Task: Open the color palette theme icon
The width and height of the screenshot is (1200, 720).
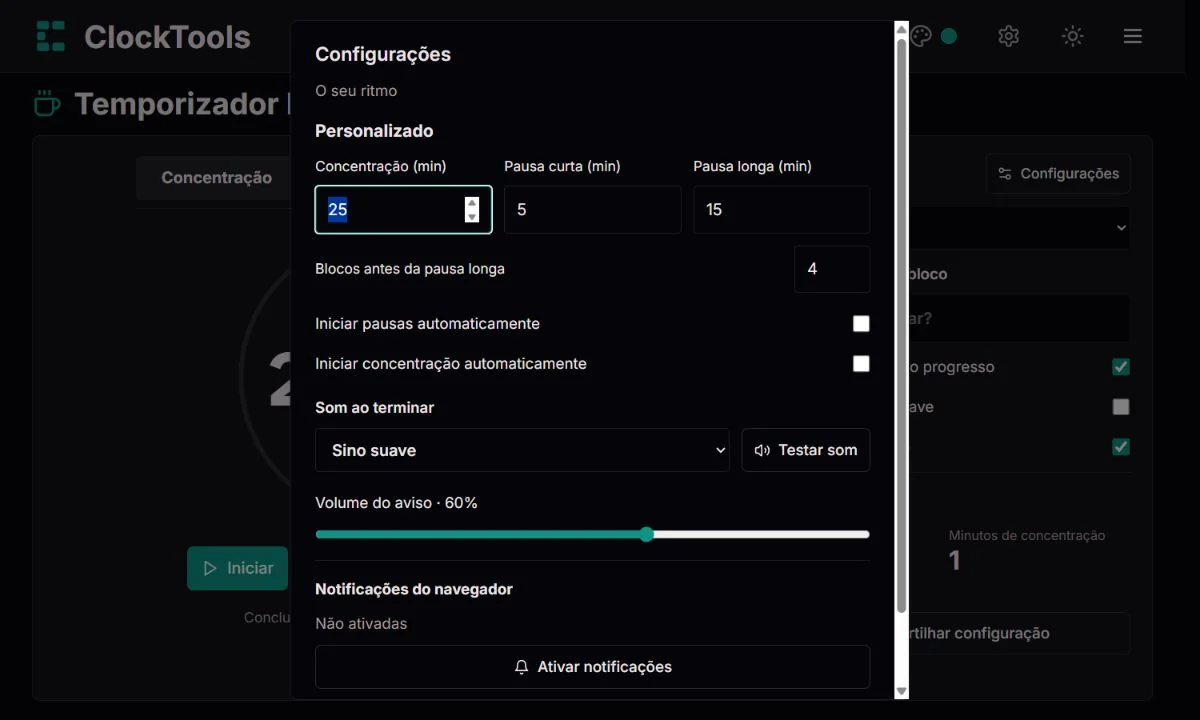Action: (921, 36)
